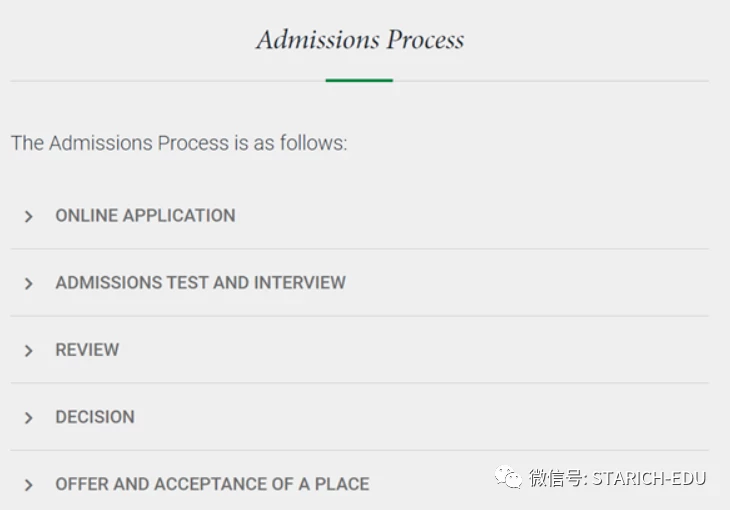Click the OFFER AND ACCEPTANCE OF A PLACE title

pyautogui.click(x=212, y=484)
